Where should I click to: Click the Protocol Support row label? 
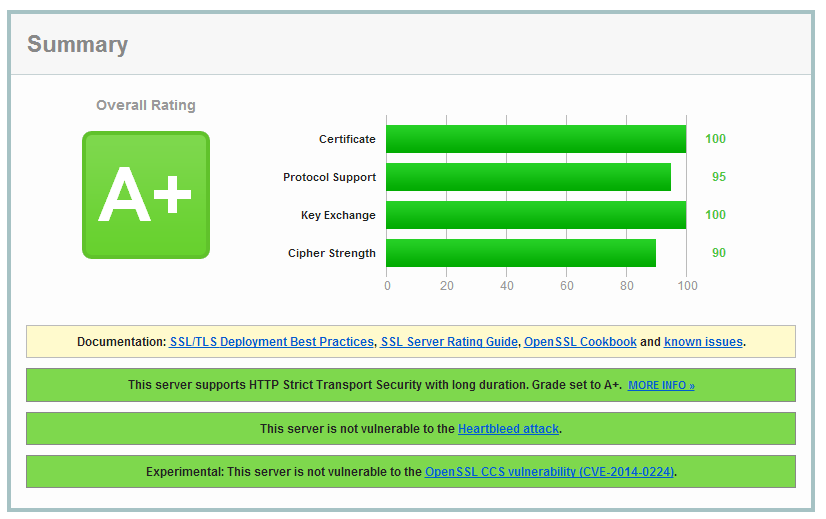pyautogui.click(x=329, y=177)
